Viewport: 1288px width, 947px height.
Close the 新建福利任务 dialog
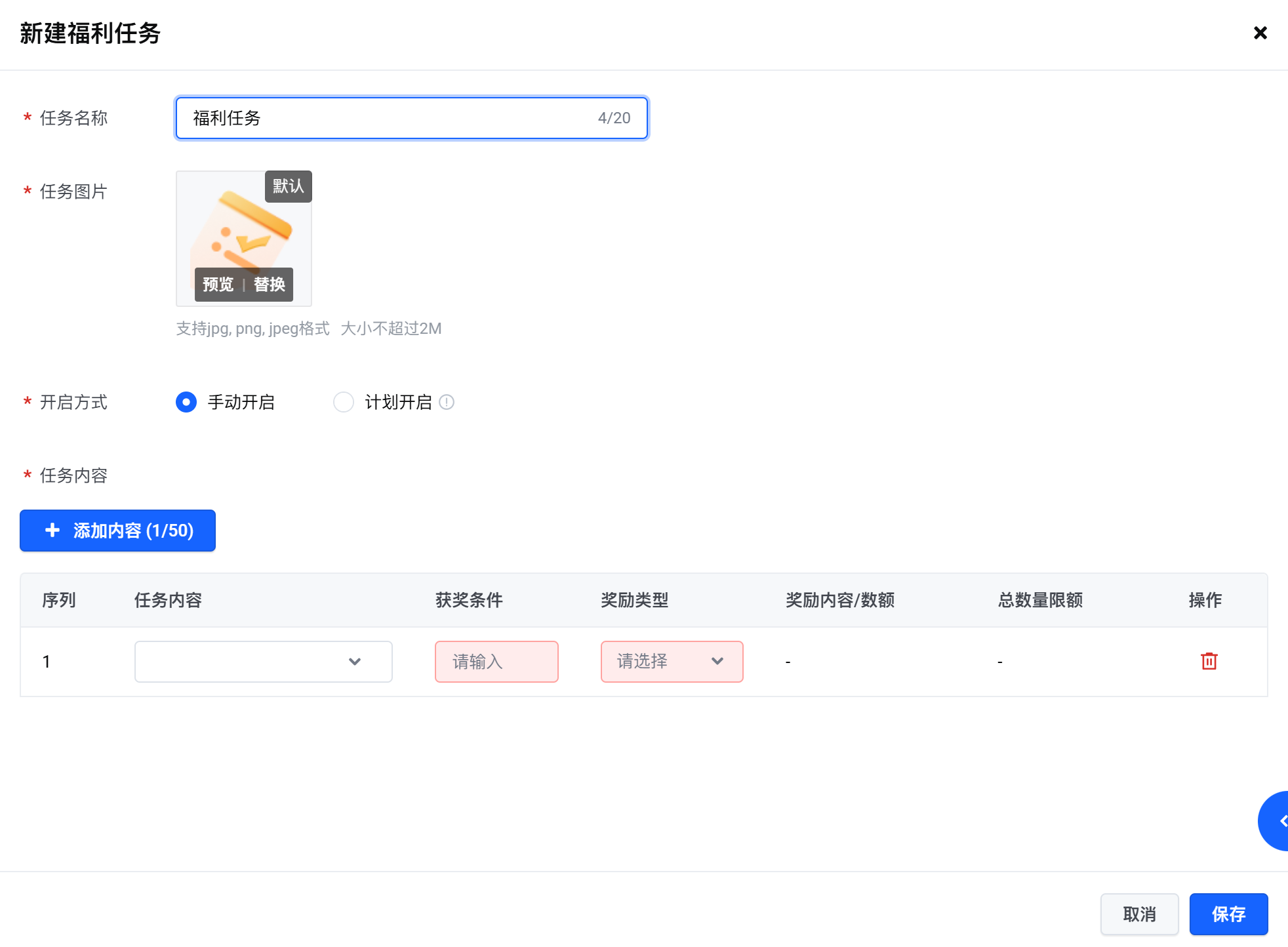click(x=1260, y=33)
